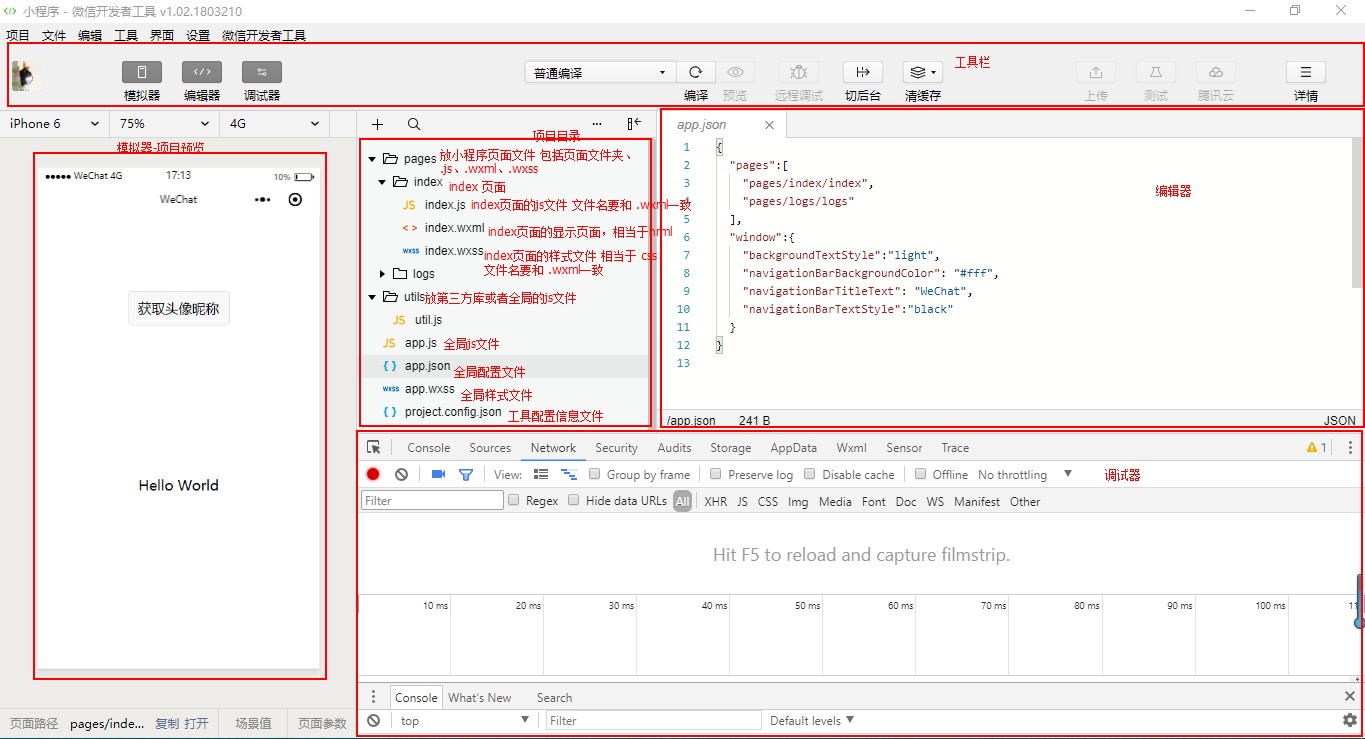Click the 编译 compile refresh icon
Screen dimensions: 1365x739
click(696, 72)
